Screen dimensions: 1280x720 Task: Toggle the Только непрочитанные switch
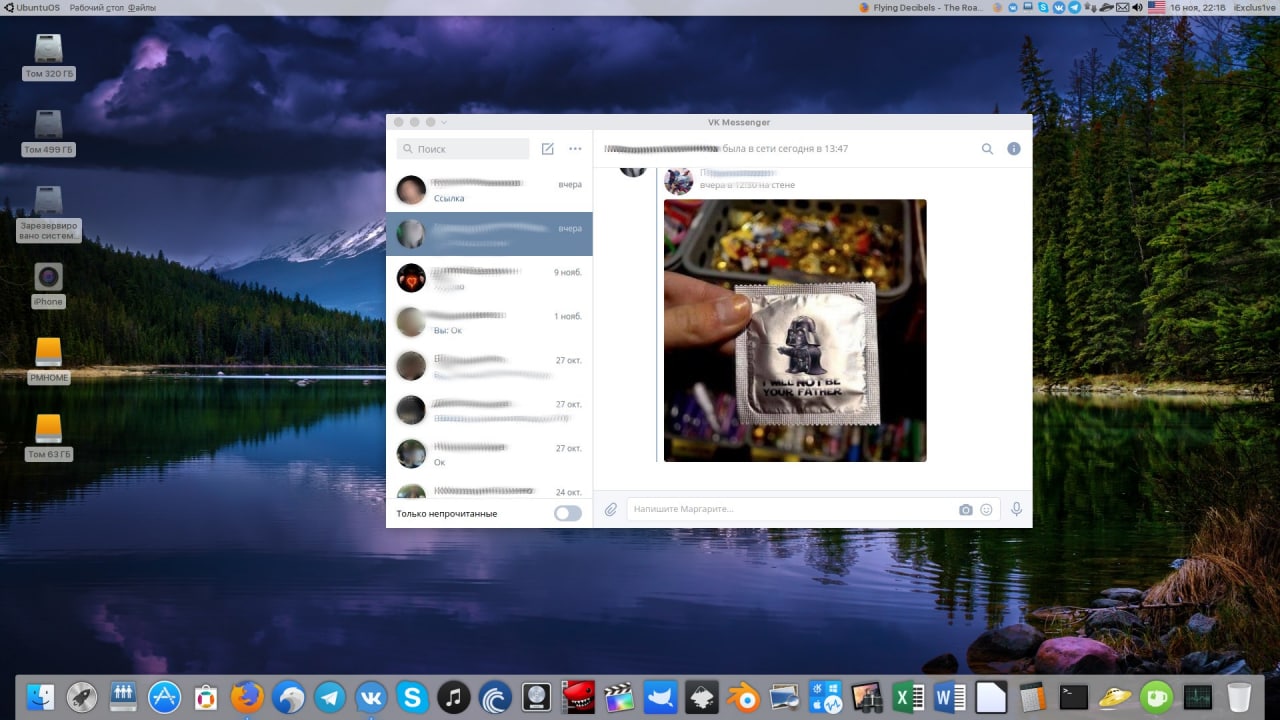point(568,513)
